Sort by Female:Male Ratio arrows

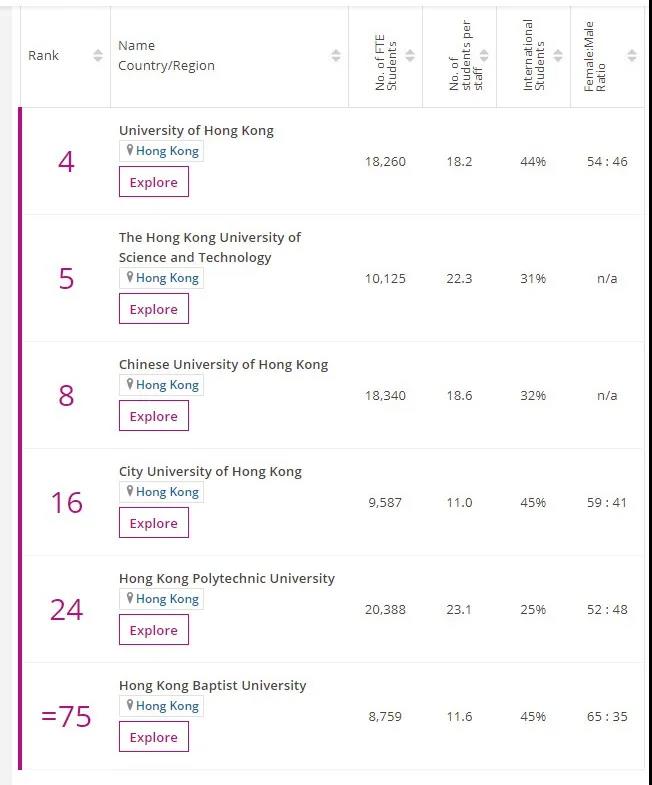(x=631, y=56)
